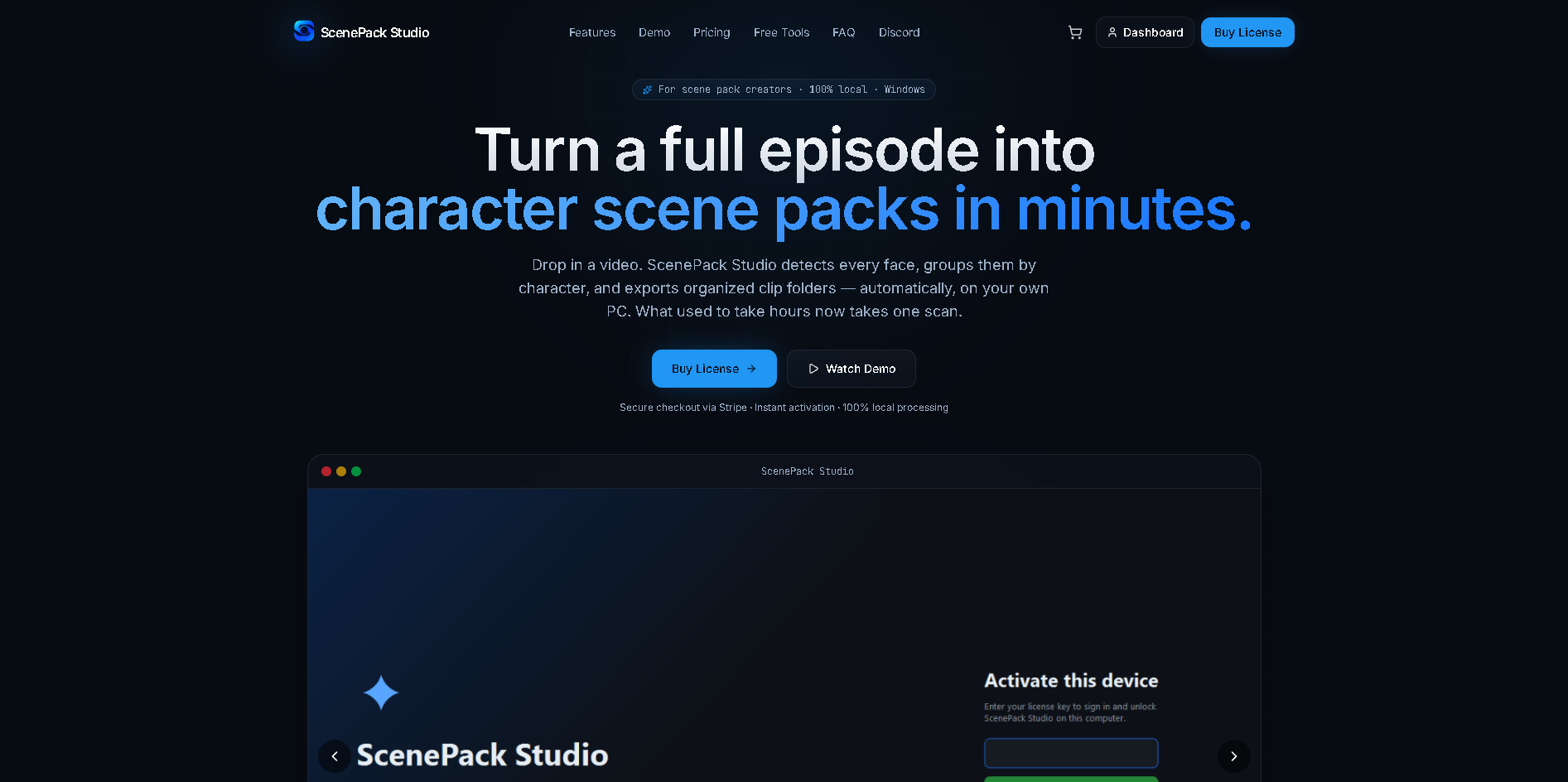
Task: Open the shopping cart icon
Action: [1075, 32]
